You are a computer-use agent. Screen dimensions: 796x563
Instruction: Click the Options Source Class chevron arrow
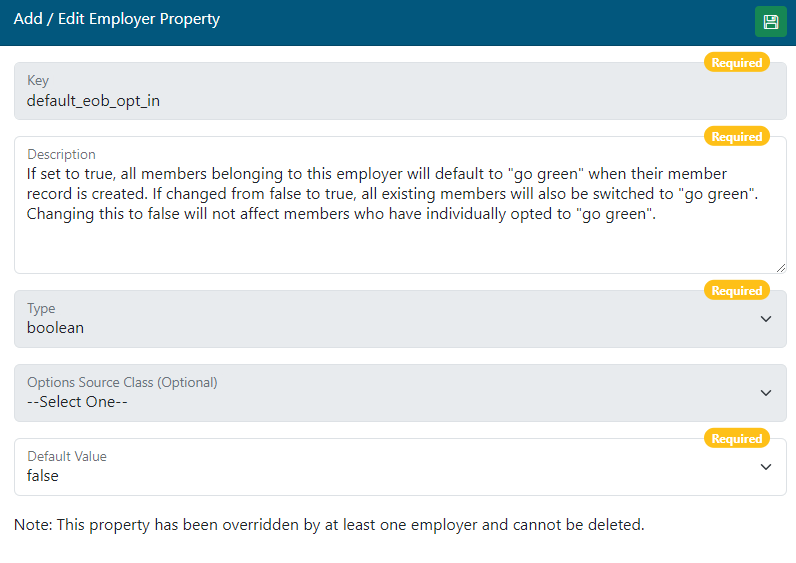(766, 393)
